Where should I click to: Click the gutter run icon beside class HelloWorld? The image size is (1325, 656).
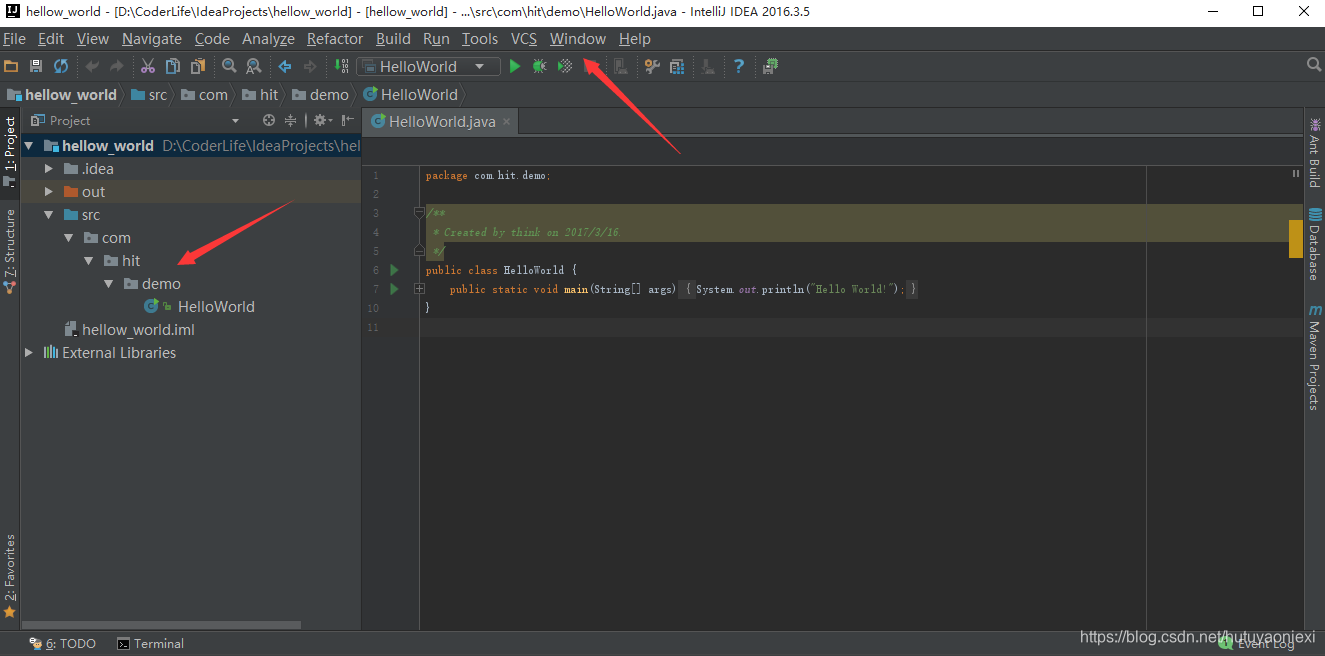tap(394, 270)
